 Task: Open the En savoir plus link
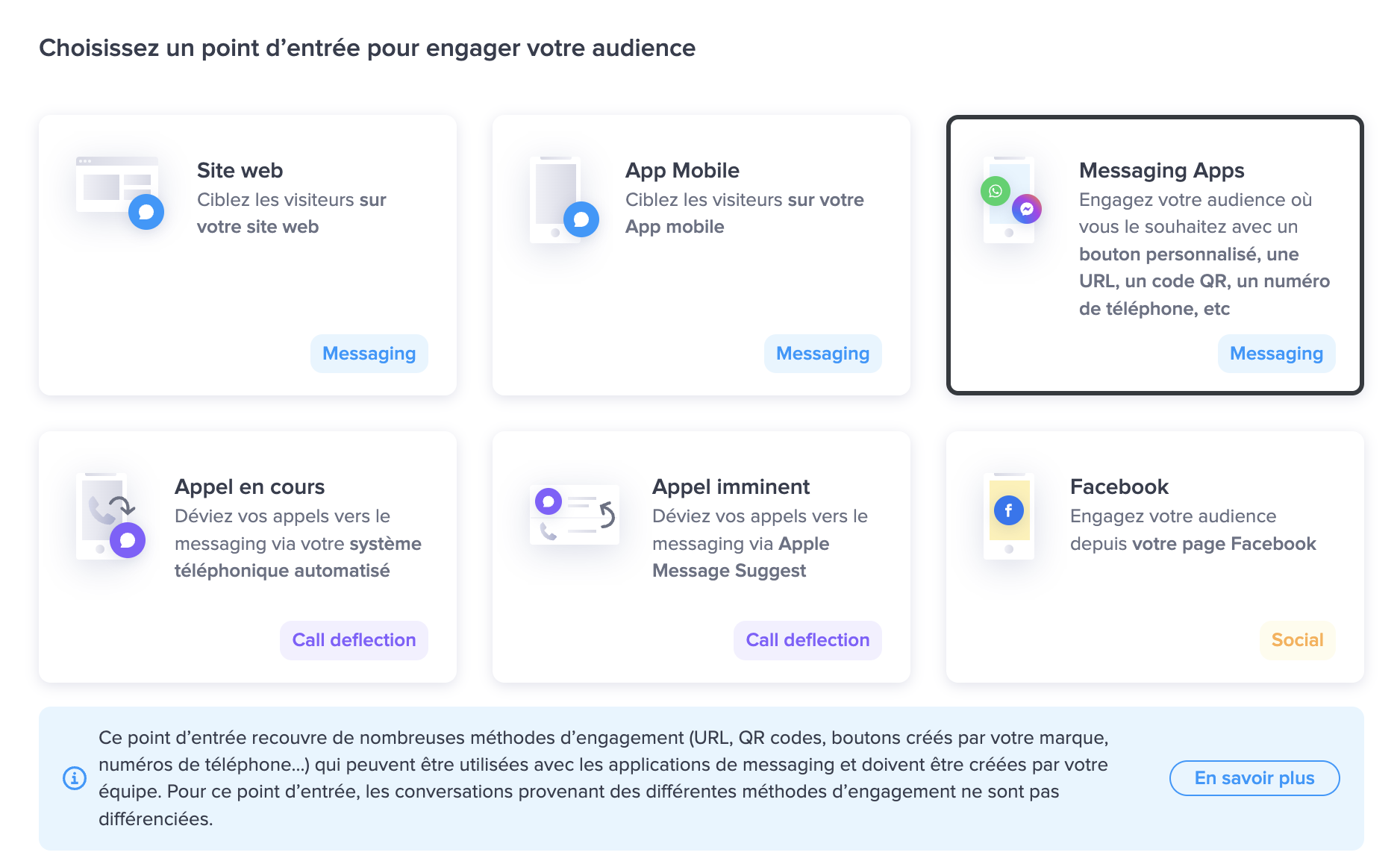coord(1254,778)
